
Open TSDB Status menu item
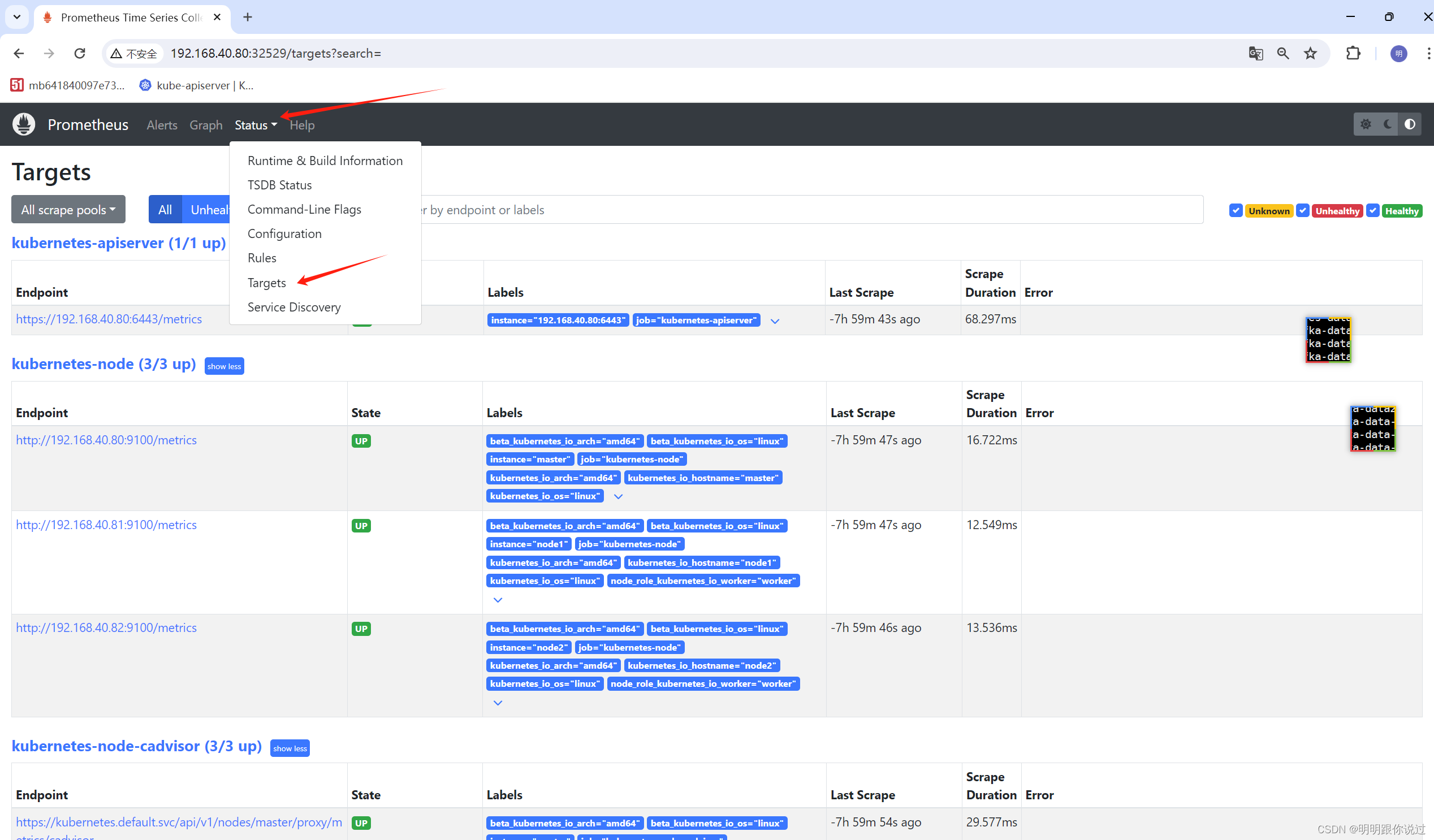click(325, 185)
